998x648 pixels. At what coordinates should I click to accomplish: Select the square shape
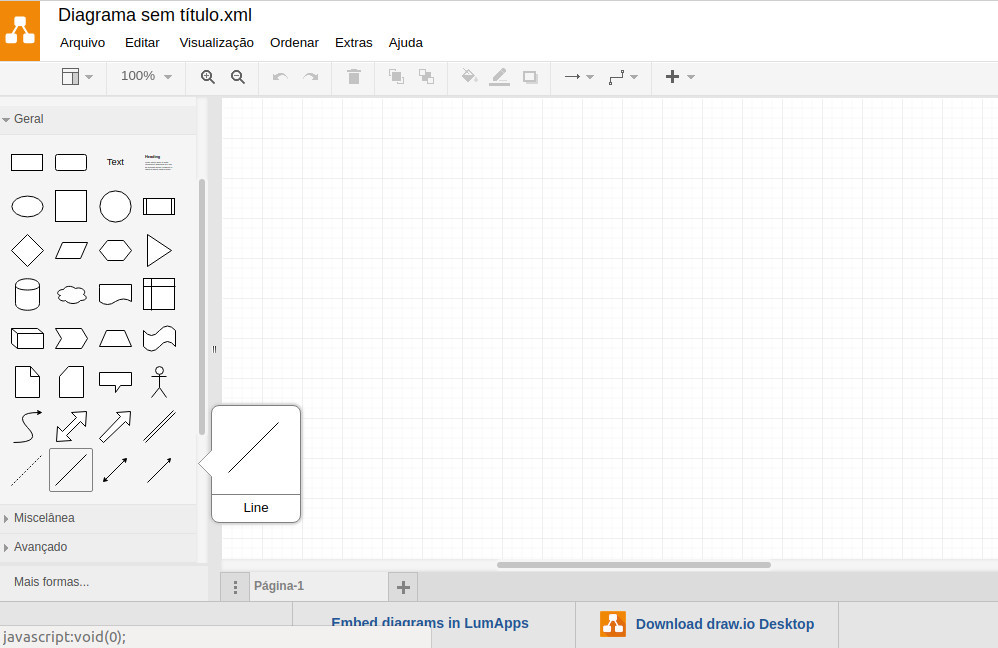coord(71,206)
